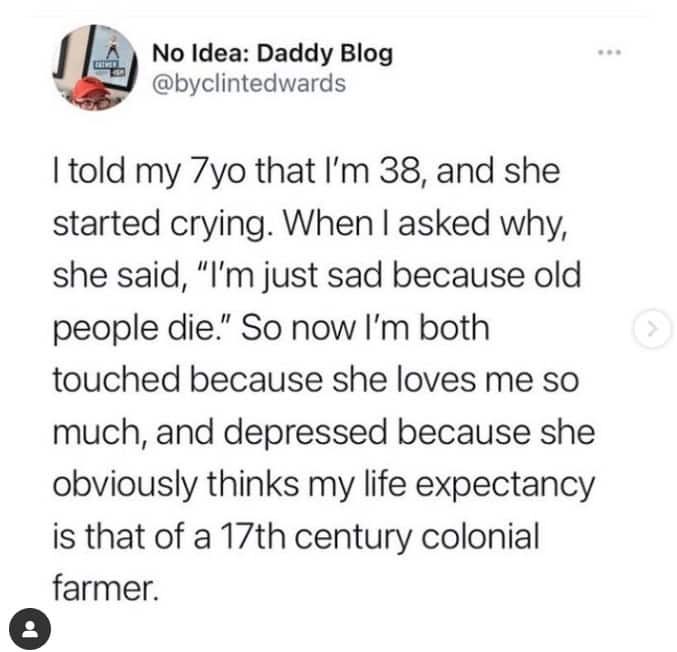Visit the @byclintedwards handle

[249, 83]
